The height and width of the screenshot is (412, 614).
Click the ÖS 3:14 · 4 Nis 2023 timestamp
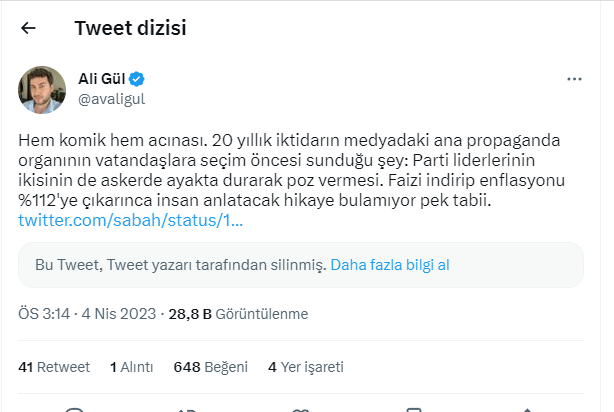click(87, 313)
